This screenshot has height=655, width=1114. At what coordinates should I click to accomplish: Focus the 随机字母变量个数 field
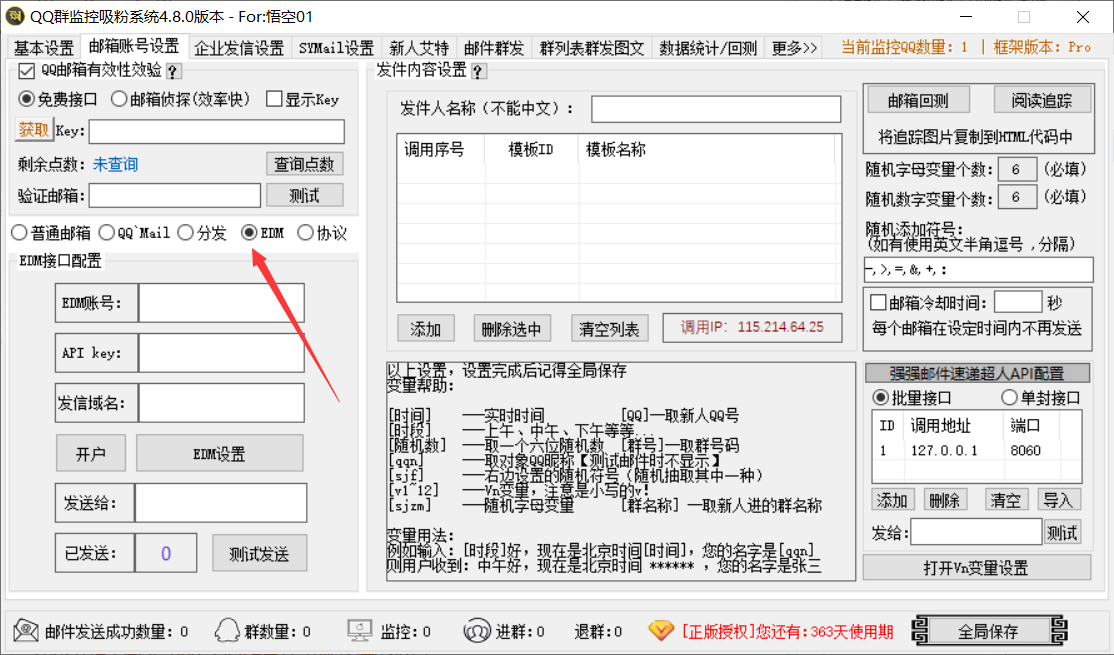pos(1017,169)
